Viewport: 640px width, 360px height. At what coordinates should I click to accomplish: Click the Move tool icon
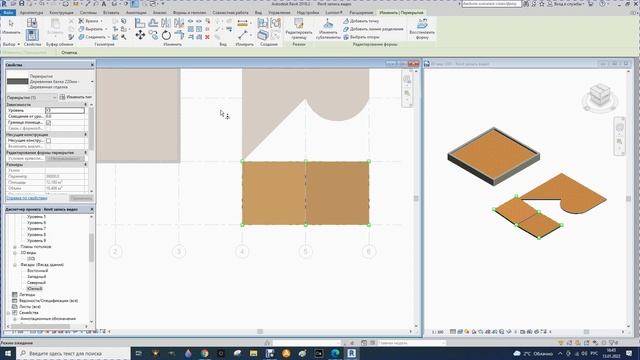click(140, 36)
